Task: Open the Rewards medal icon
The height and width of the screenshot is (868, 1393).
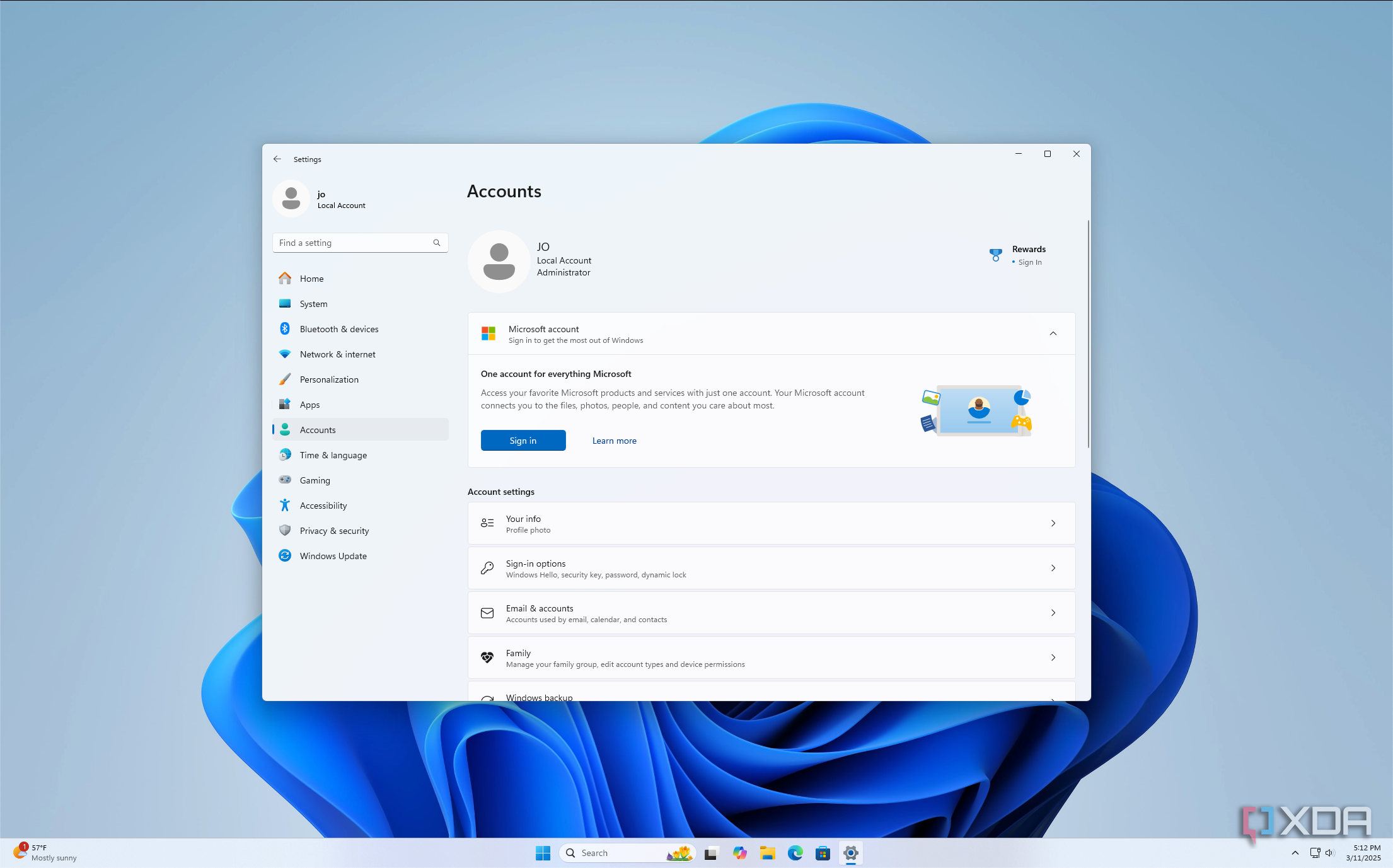Action: [996, 255]
